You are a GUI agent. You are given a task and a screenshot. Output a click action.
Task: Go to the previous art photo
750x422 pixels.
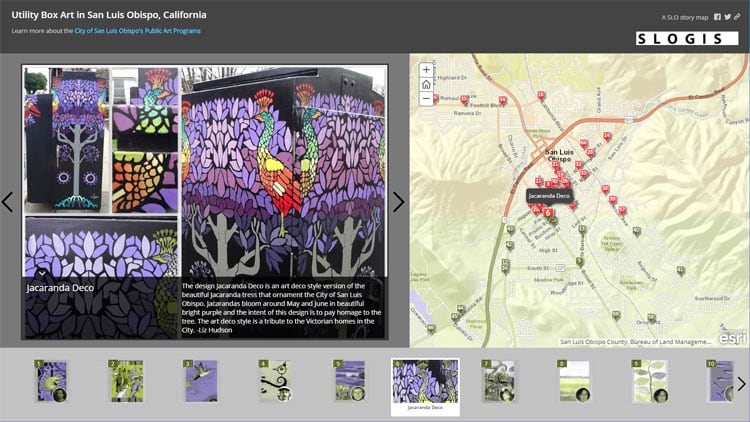(7, 202)
